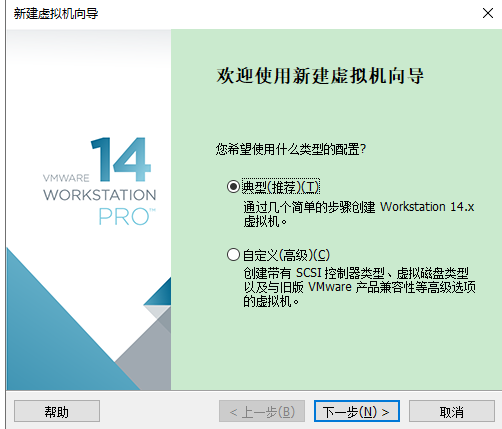Click the 下一步(N) > button
Screen dimensions: 502x429
click(x=357, y=412)
